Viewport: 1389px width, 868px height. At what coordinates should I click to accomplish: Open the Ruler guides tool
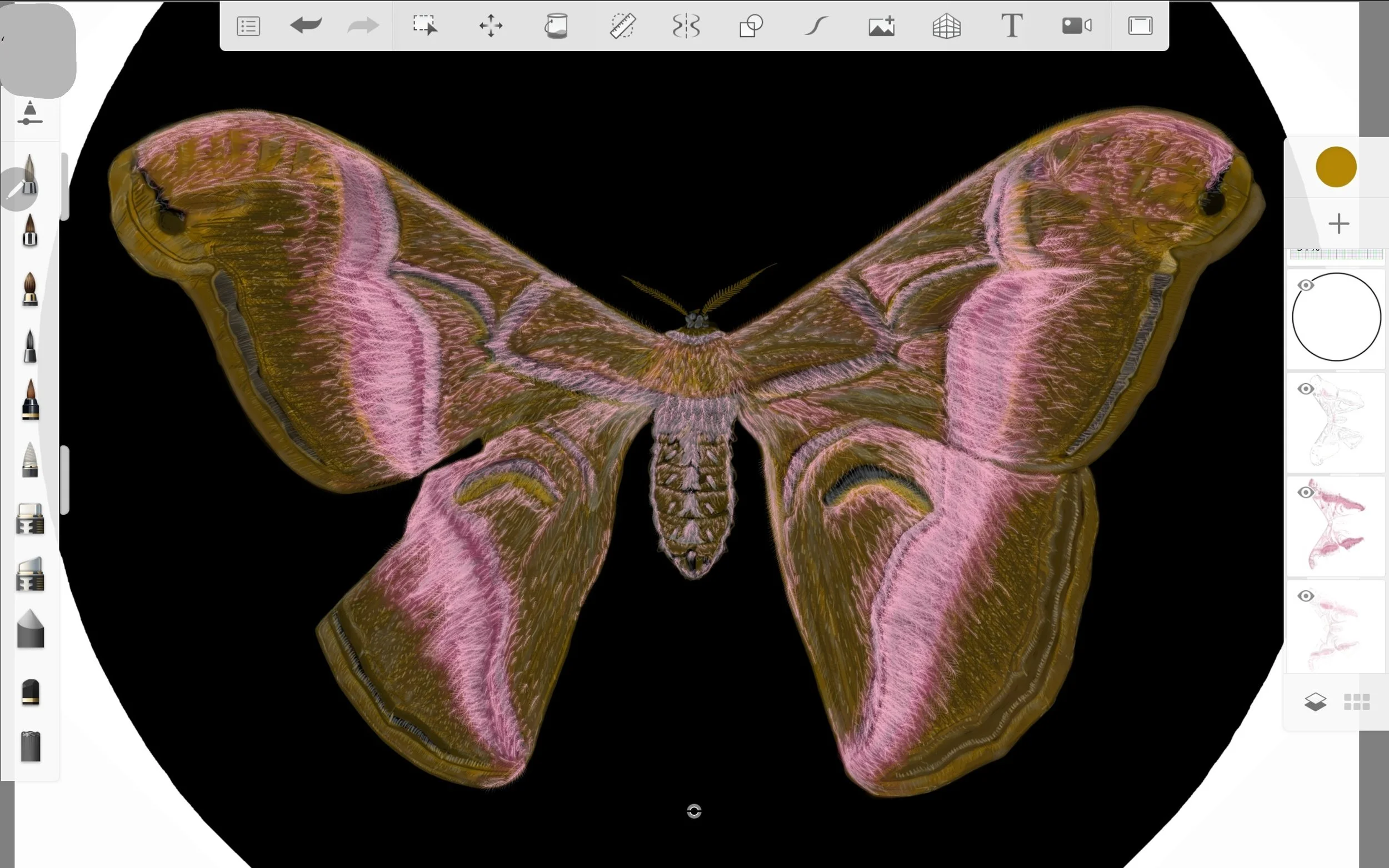click(622, 27)
